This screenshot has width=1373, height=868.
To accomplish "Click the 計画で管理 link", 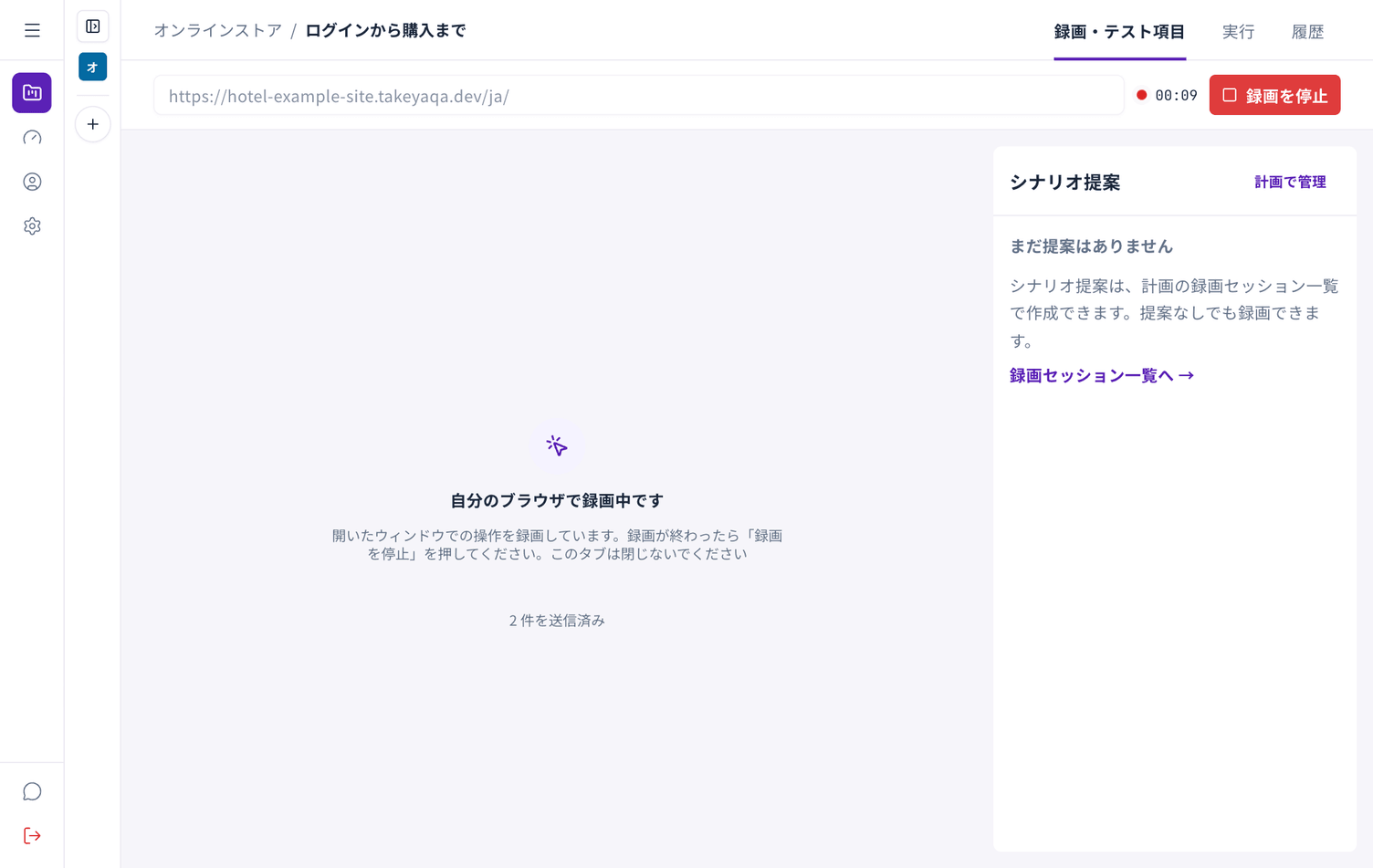I will coord(1290,183).
